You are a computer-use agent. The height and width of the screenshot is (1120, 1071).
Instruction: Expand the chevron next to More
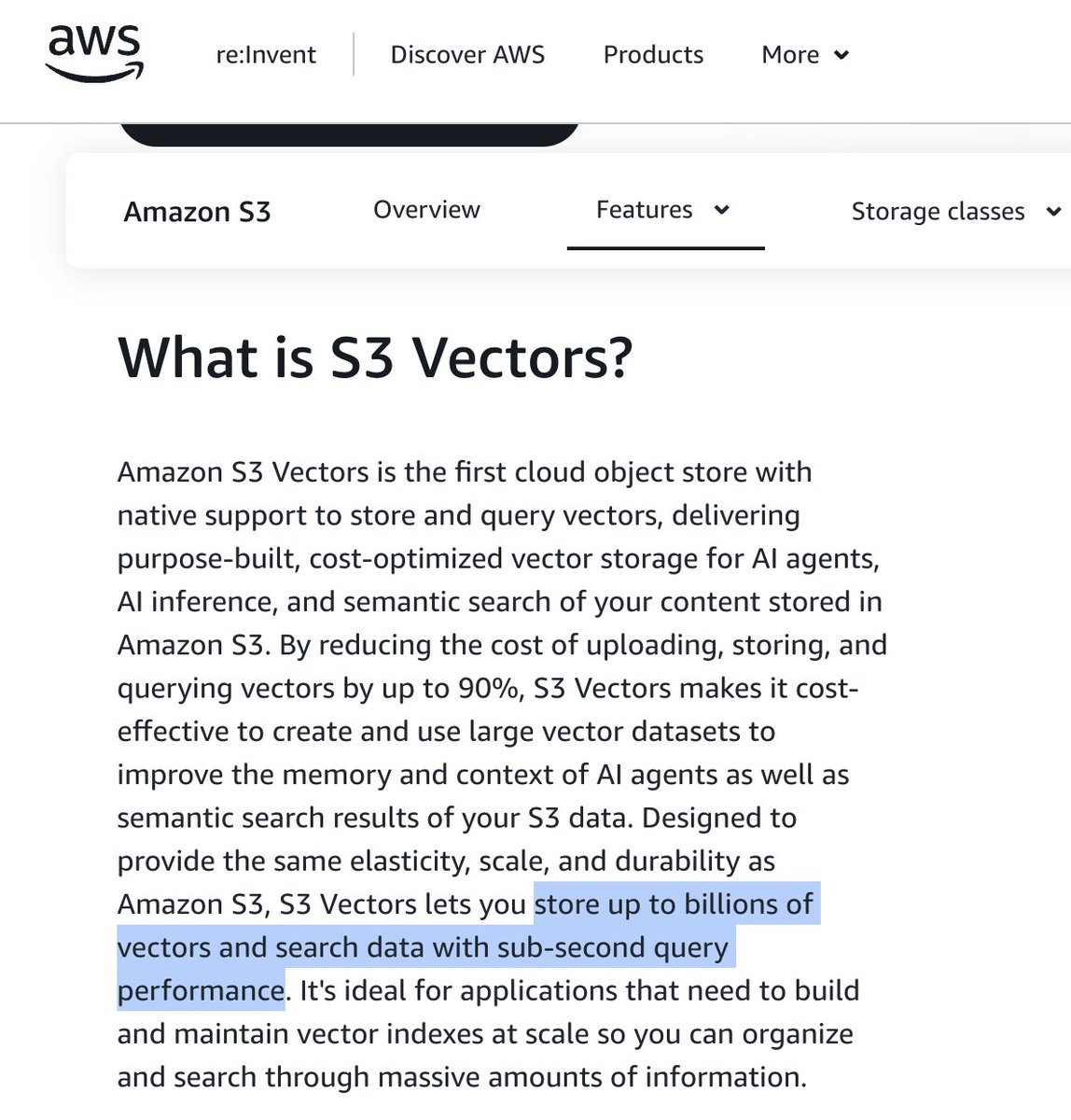click(841, 56)
